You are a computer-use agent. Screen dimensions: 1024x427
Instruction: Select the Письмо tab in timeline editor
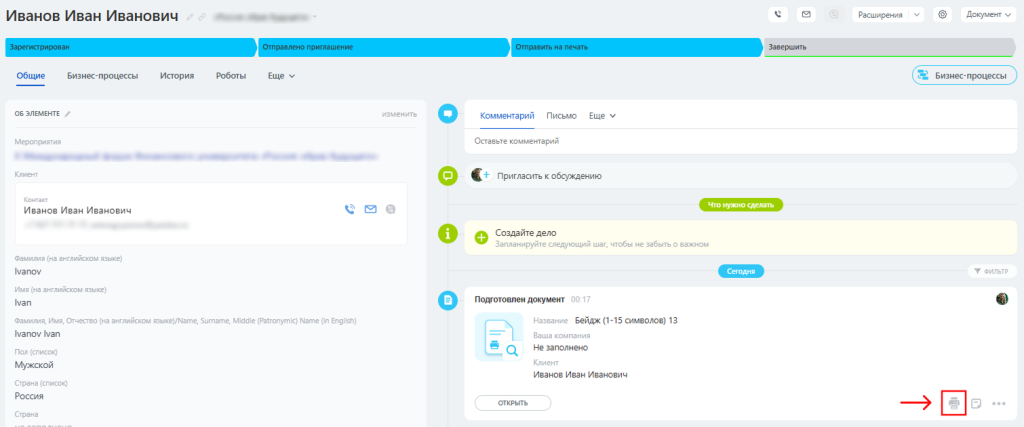coord(562,116)
